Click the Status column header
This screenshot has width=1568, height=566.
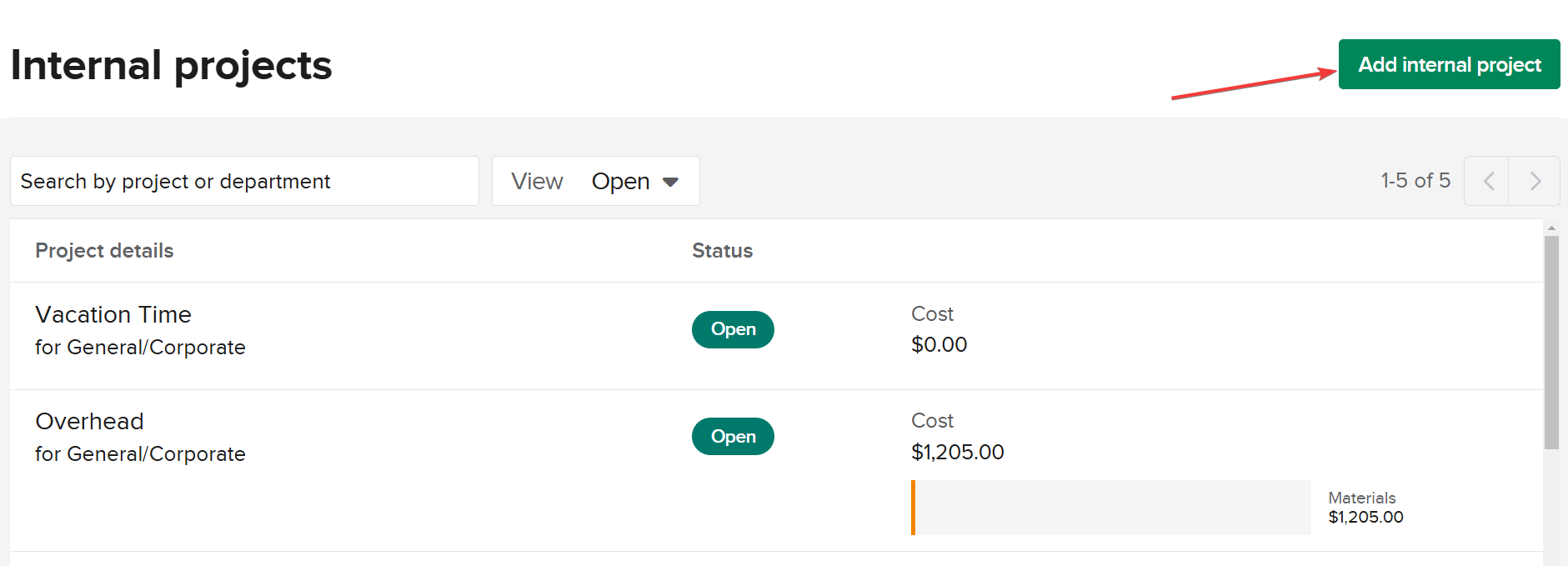[722, 251]
